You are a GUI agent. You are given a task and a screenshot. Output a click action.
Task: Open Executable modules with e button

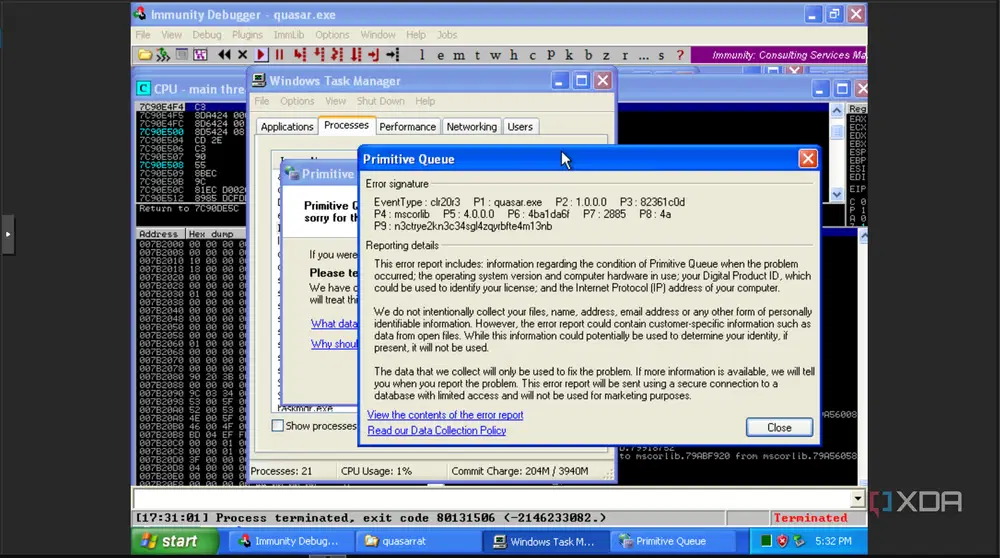click(440, 55)
